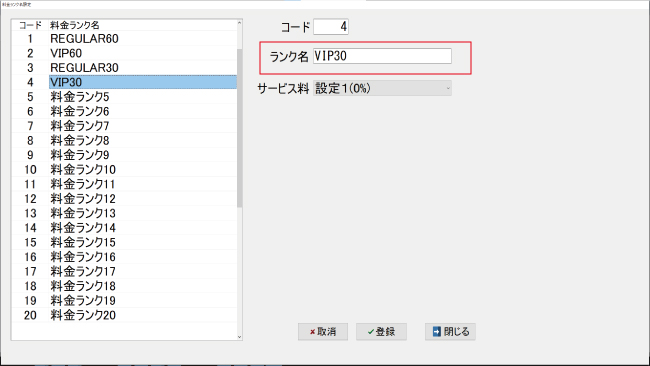Select 料金ランク12 in the list
Screen dimensions: 650x366
click(x=124, y=199)
